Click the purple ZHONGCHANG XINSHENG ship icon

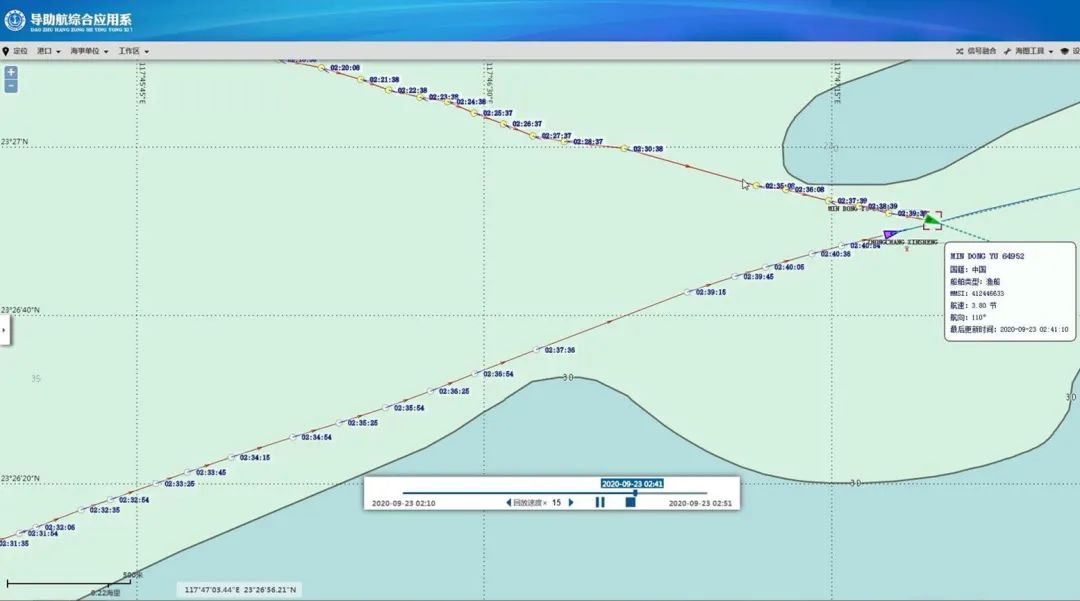(889, 234)
